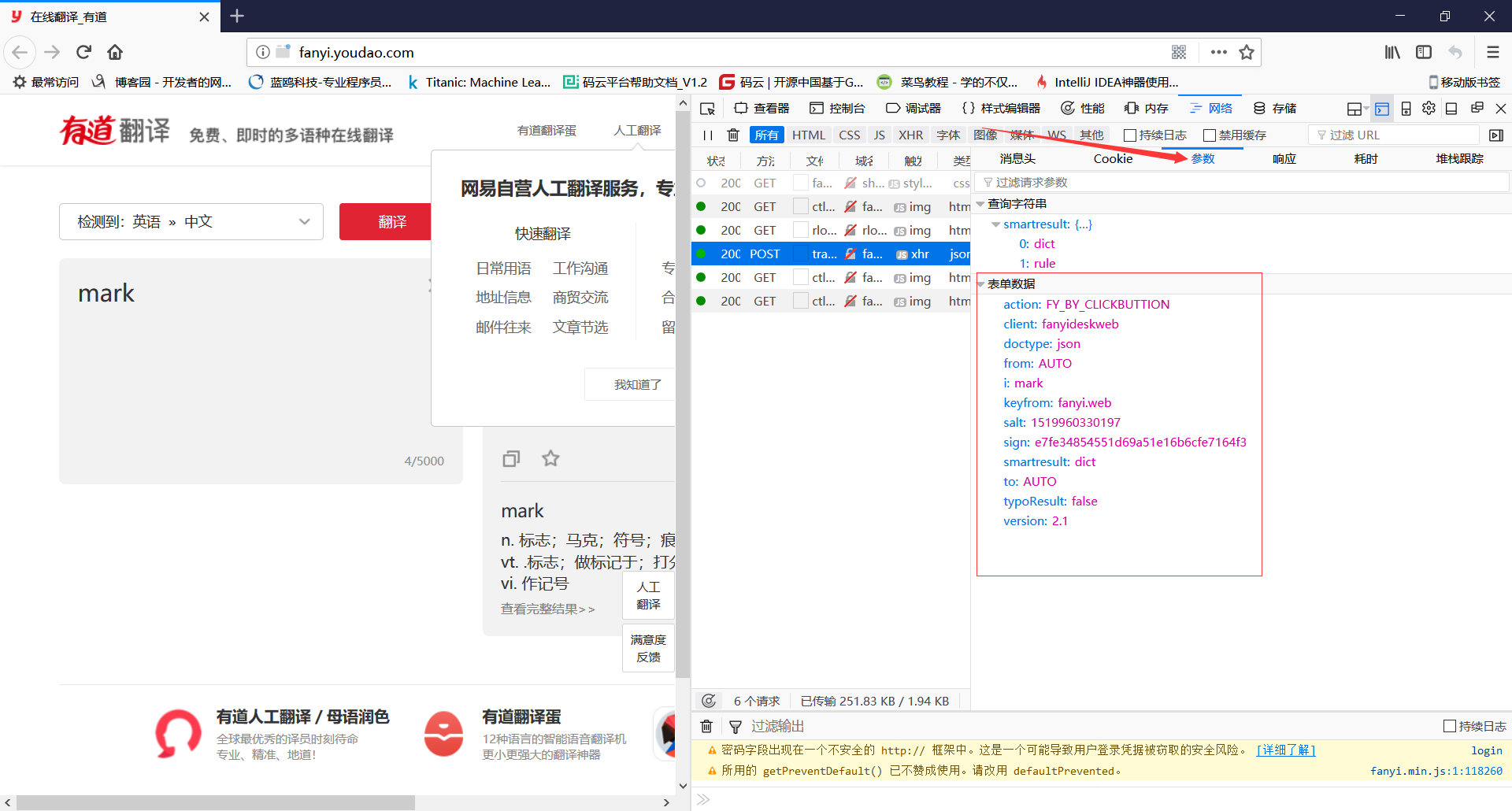Open the 菜鸟教程 bookmark

coord(947,82)
